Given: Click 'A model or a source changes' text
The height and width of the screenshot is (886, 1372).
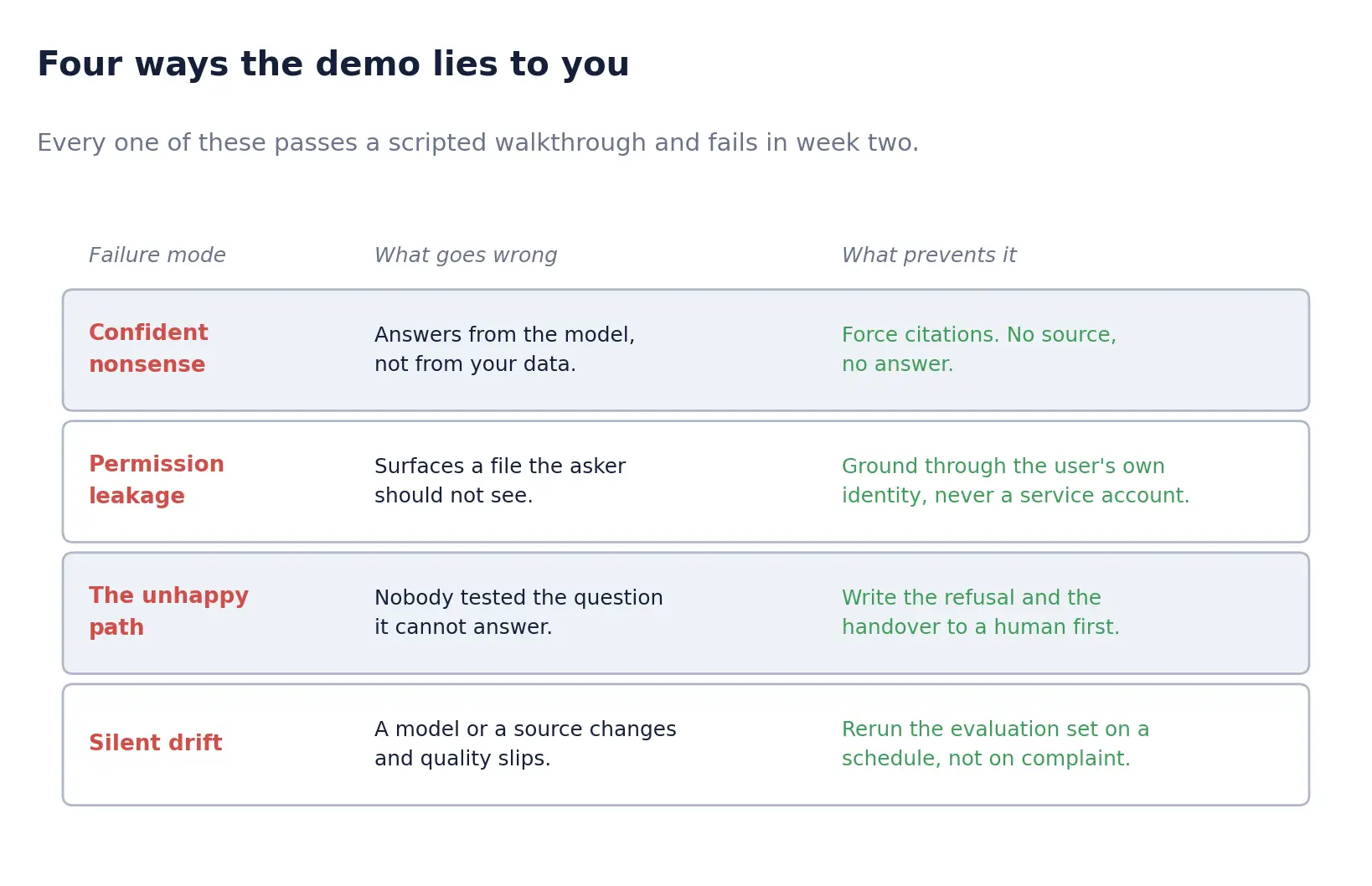Looking at the screenshot, I should coord(525,744).
